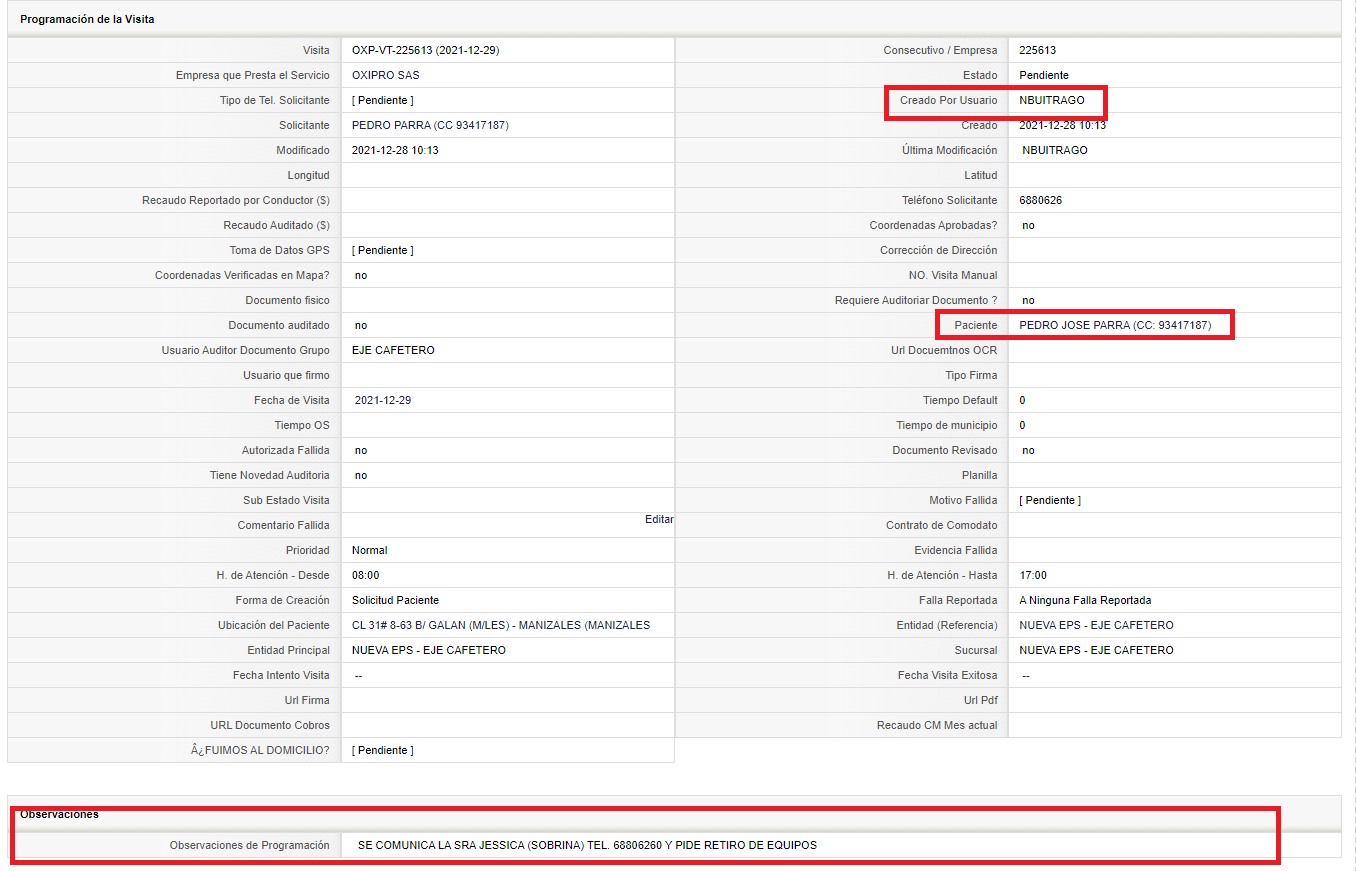
Task: Click the Autorizada Fallida label
Action: point(285,450)
